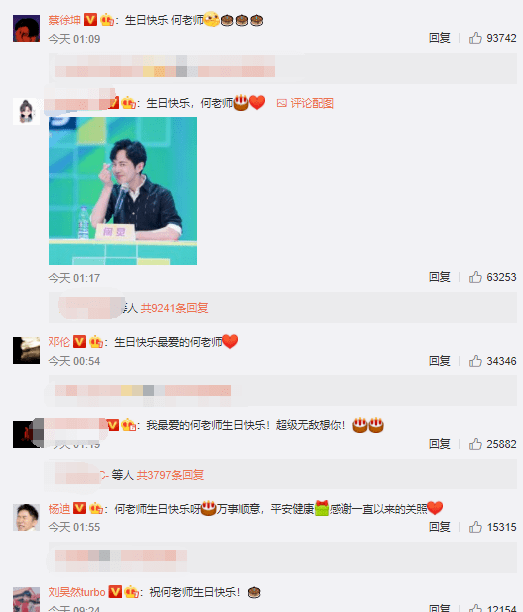Expand the 共9241条回复 replies

pyautogui.click(x=174, y=308)
